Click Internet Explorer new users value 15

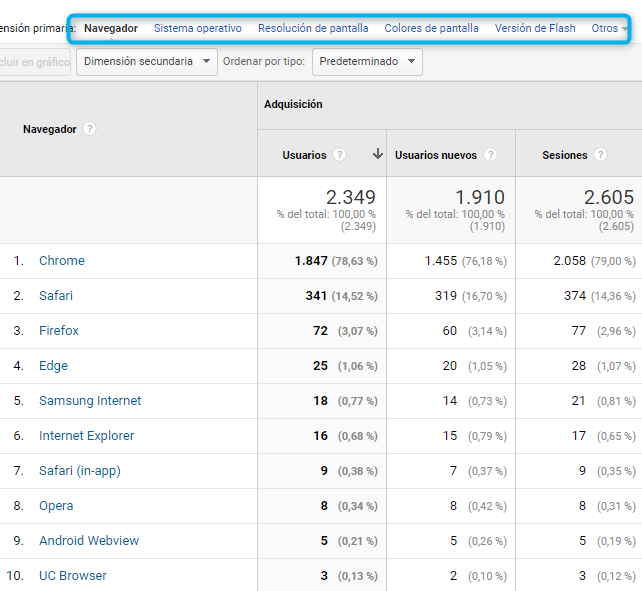(x=450, y=436)
